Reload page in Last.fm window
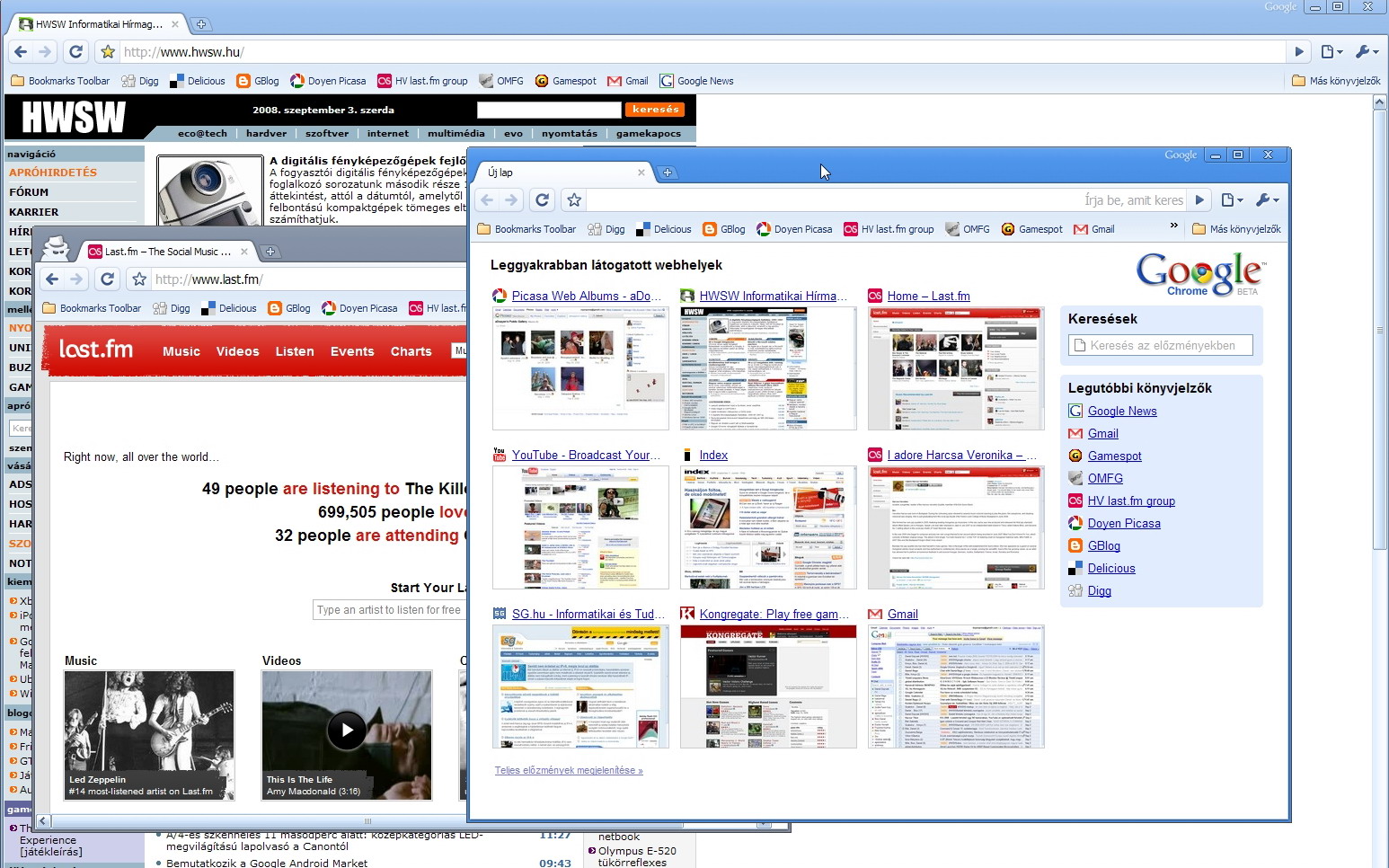1389x868 pixels. tap(107, 279)
